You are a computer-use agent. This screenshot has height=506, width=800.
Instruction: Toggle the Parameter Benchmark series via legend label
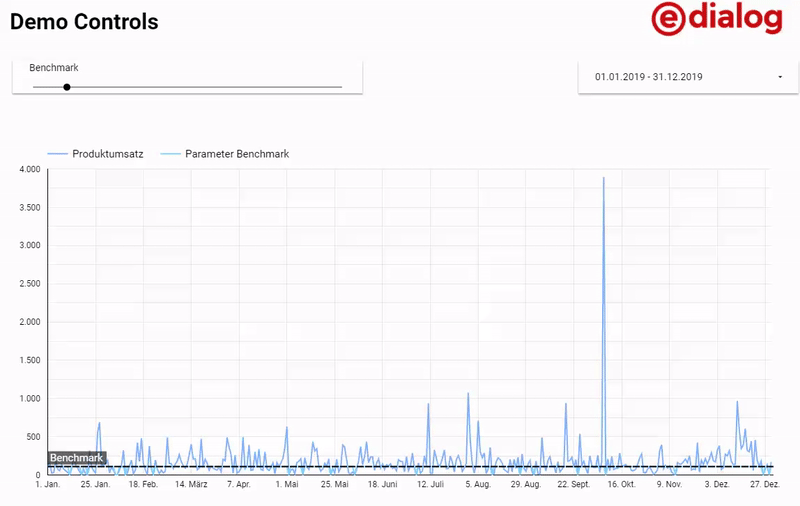(x=237, y=154)
